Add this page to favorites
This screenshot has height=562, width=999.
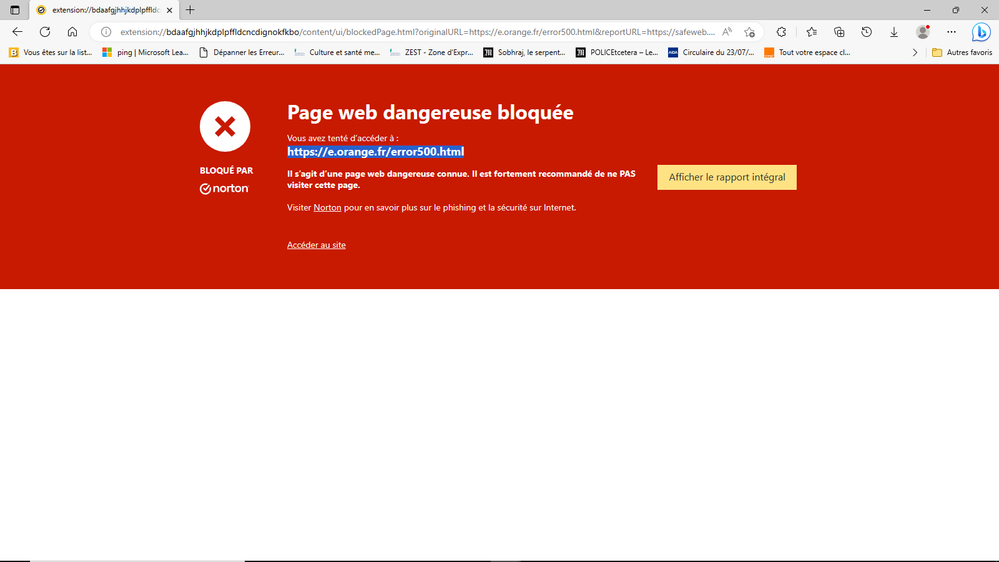[749, 32]
